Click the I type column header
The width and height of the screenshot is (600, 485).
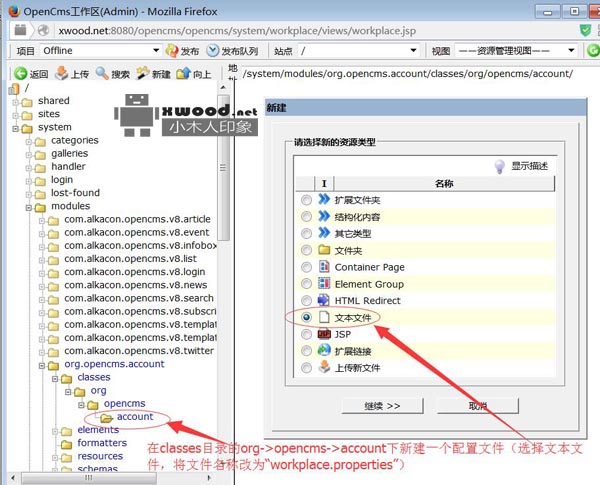tap(324, 184)
